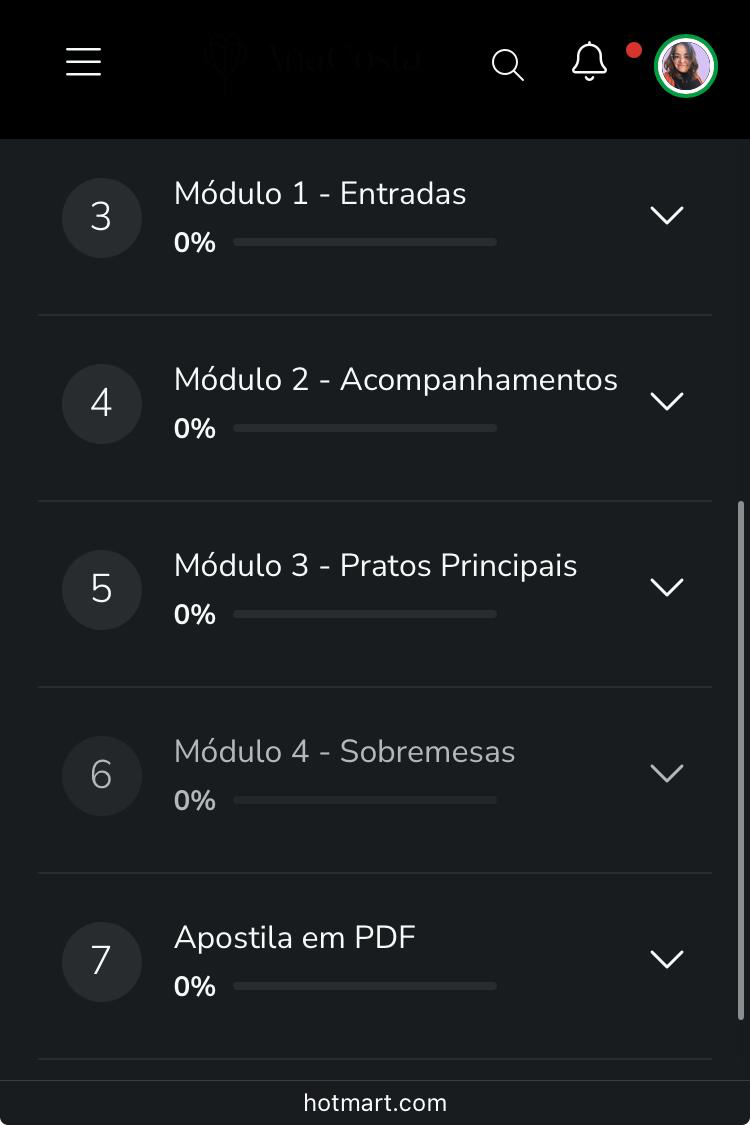Click the search magnifier icon
This screenshot has width=750, height=1125.
[x=508, y=65]
